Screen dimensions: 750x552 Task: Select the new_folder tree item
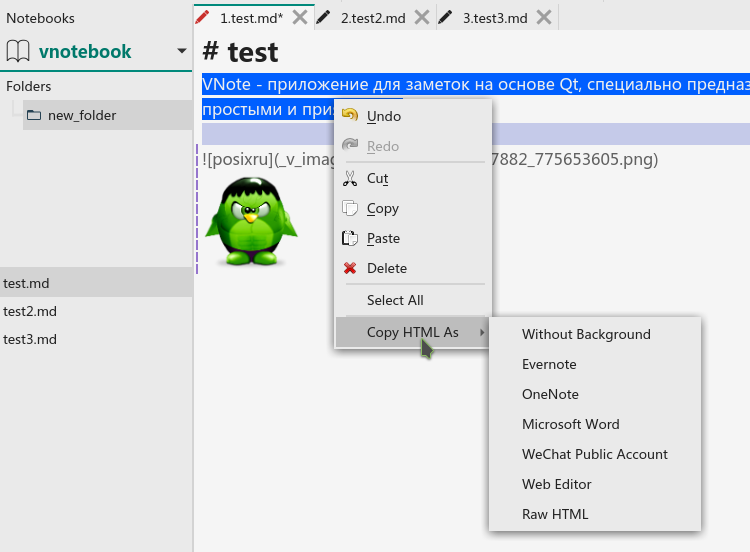tap(108, 115)
